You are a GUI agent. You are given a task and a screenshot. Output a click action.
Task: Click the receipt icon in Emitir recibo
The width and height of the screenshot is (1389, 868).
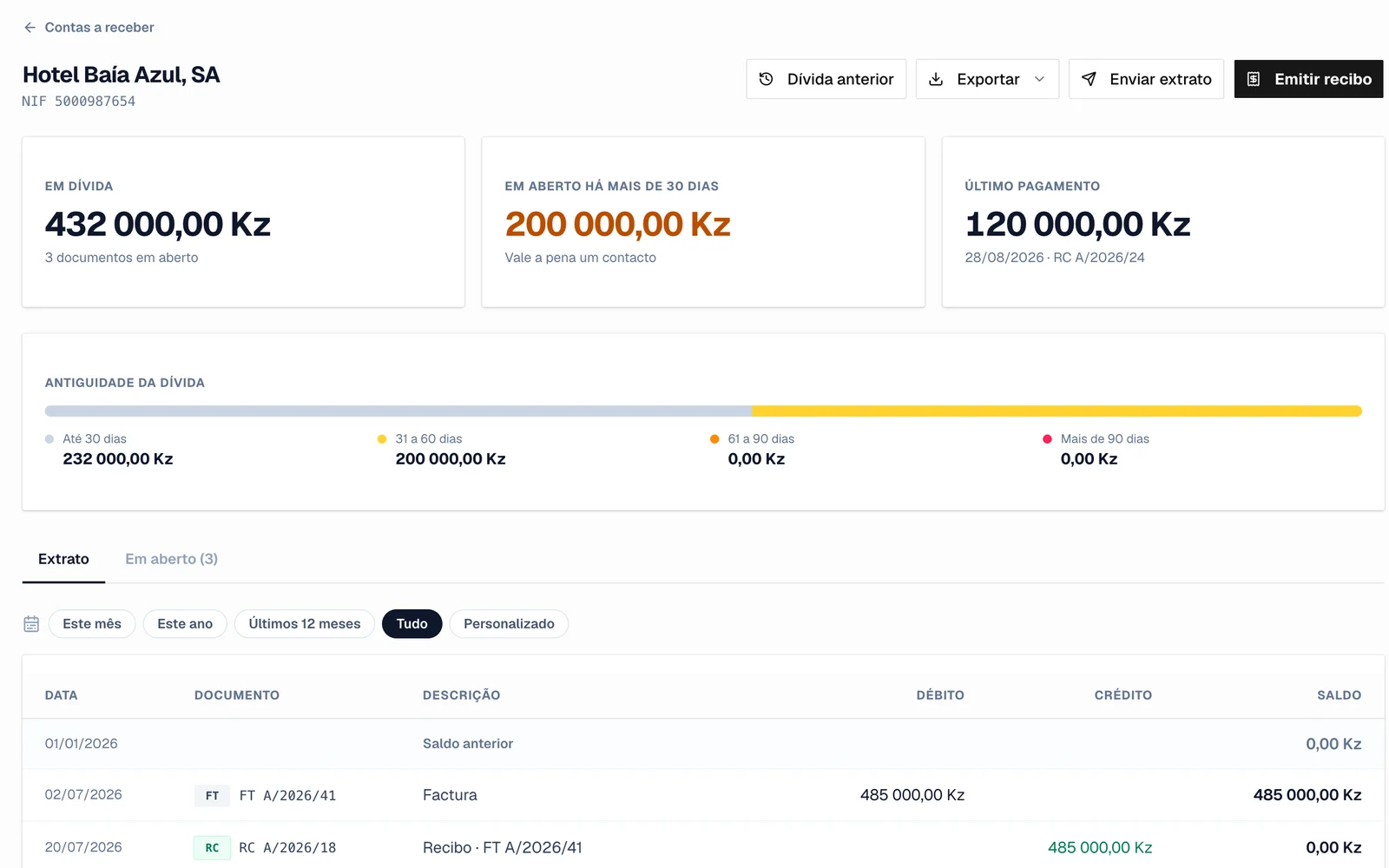click(1254, 79)
